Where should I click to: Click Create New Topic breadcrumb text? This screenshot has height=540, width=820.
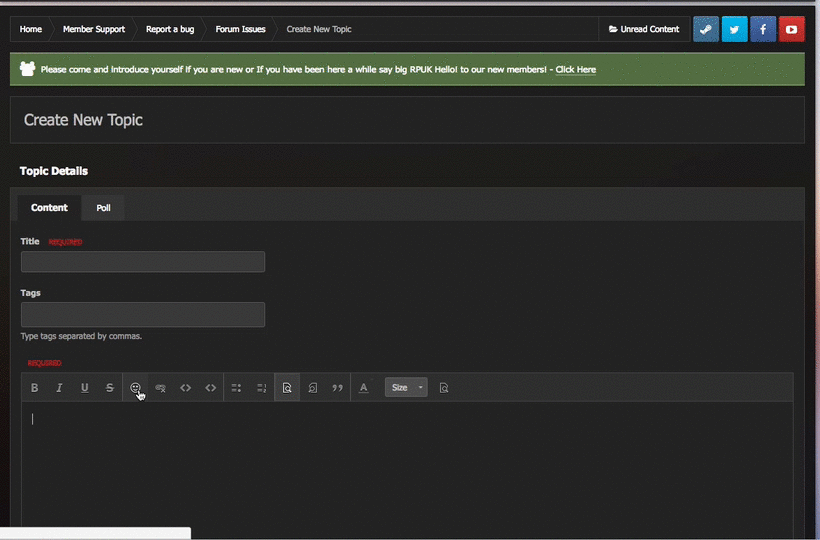tap(319, 29)
